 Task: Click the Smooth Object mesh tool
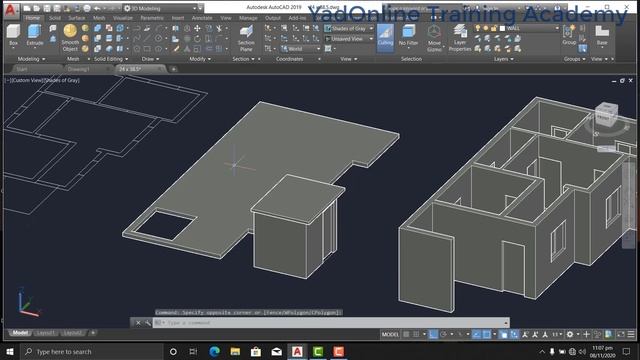[x=70, y=38]
